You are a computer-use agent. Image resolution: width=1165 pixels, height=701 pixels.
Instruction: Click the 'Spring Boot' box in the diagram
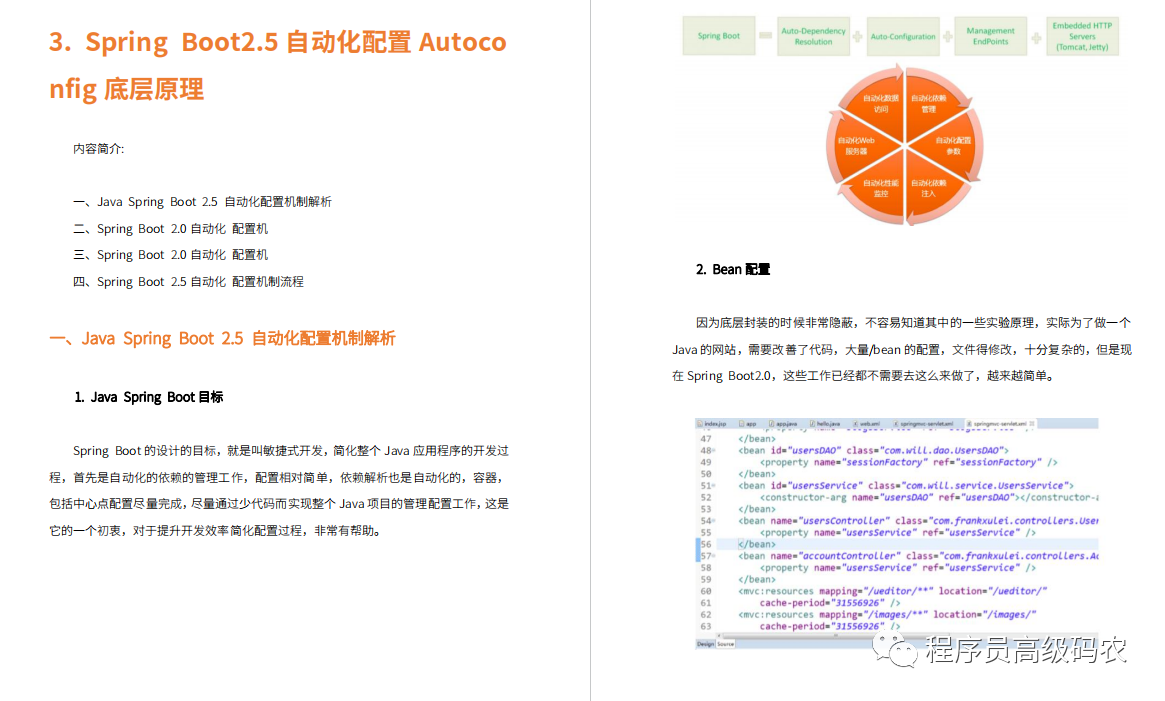tap(718, 36)
